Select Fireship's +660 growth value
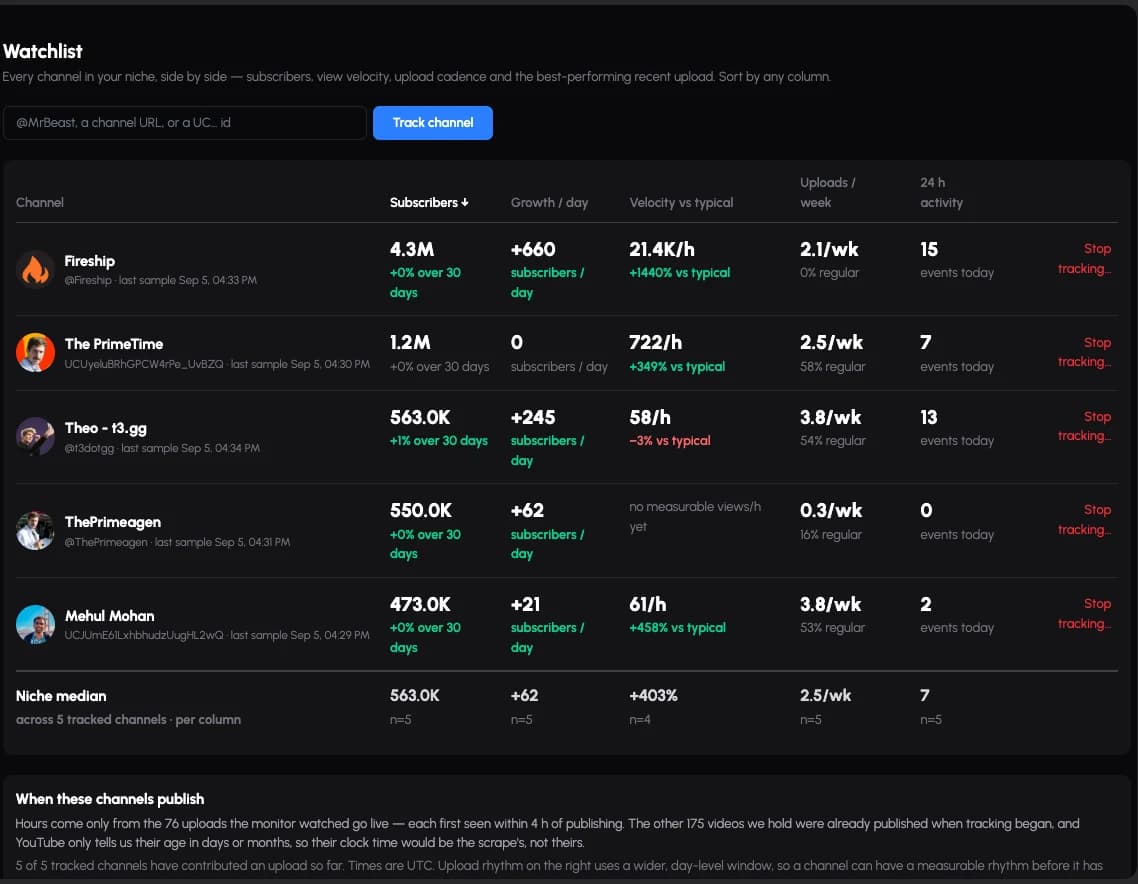Image resolution: width=1138 pixels, height=884 pixels. tap(533, 250)
